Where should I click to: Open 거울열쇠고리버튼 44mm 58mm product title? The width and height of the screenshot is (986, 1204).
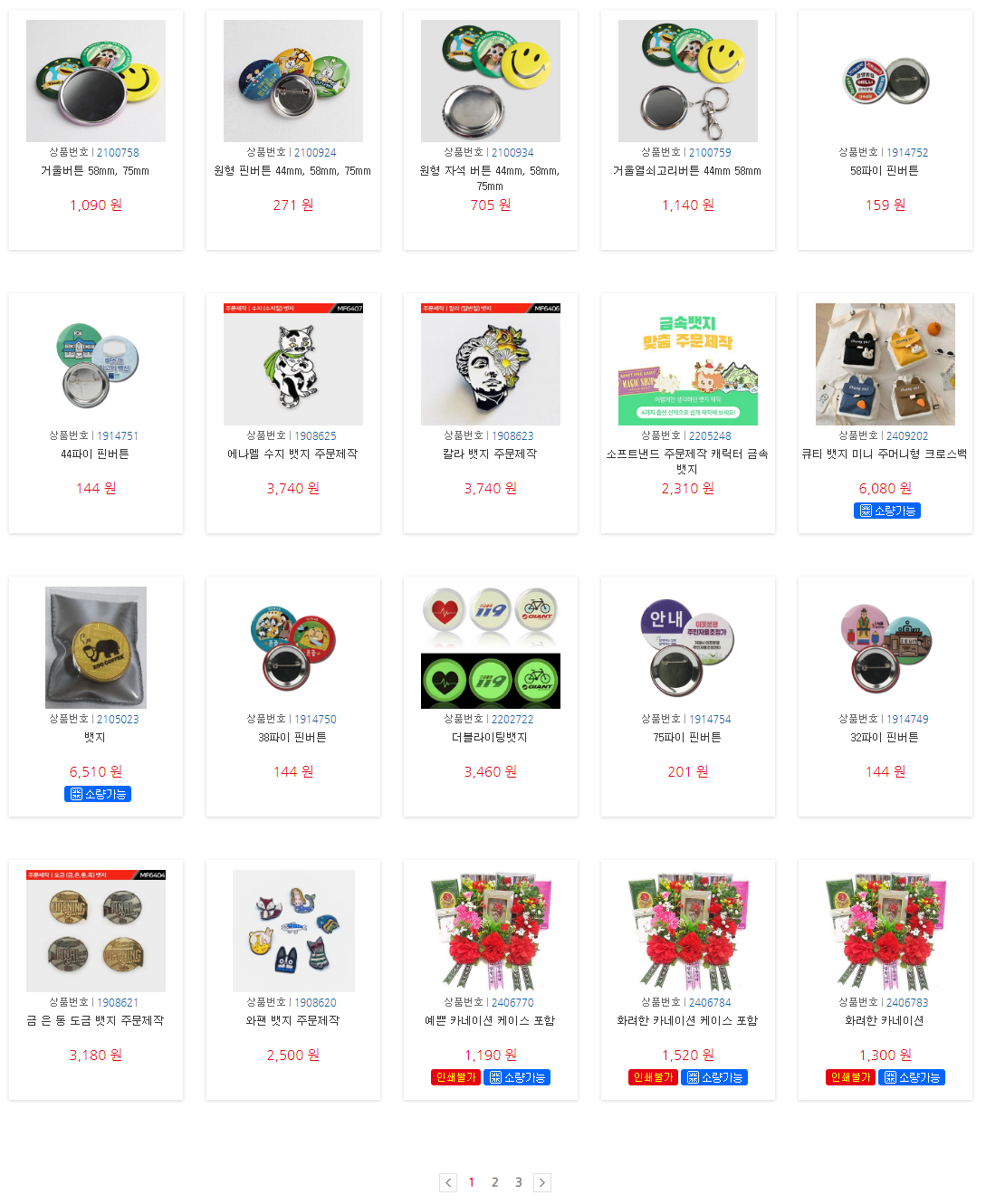[688, 171]
